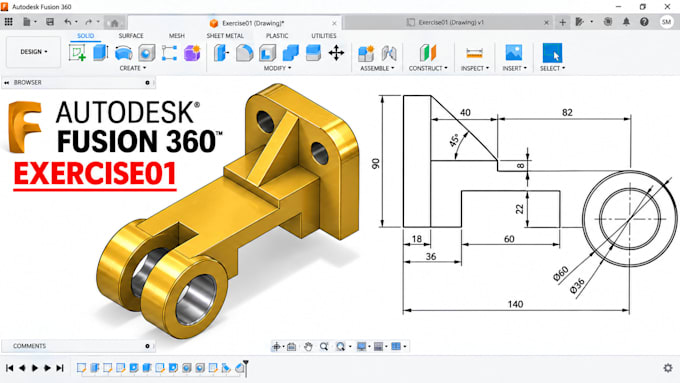
Task: Expand the COMMENTS panel
Action: (x=147, y=346)
